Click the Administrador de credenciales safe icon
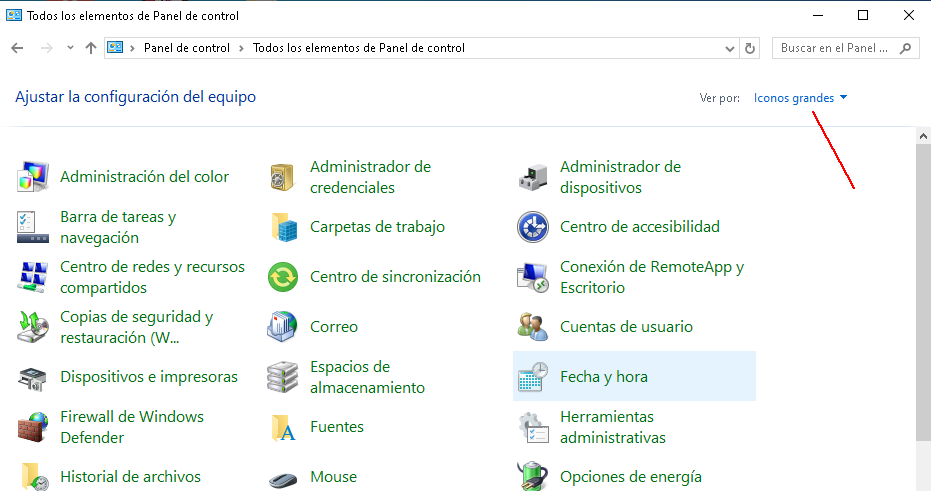 pos(283,177)
